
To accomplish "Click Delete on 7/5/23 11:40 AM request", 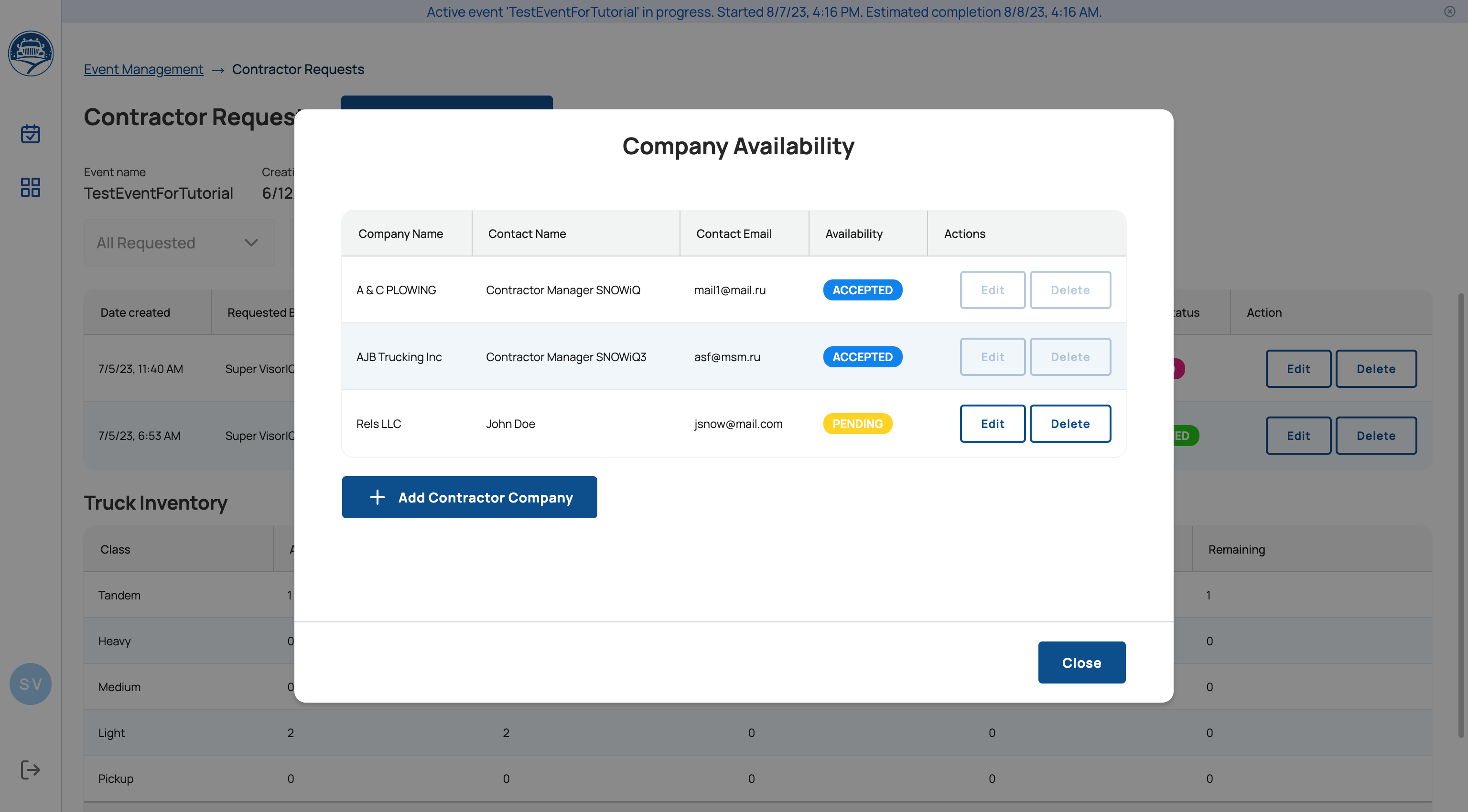I will click(x=1376, y=369).
